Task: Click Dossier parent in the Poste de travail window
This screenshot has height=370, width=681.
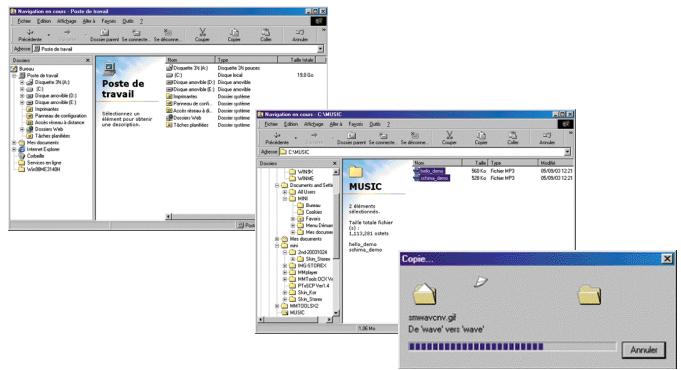Action: tap(104, 35)
